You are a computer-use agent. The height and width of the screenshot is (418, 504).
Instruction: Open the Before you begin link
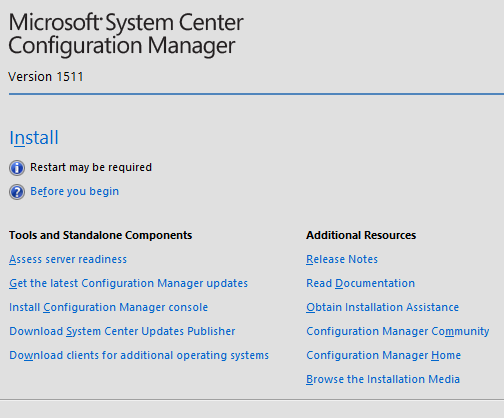coord(75,191)
